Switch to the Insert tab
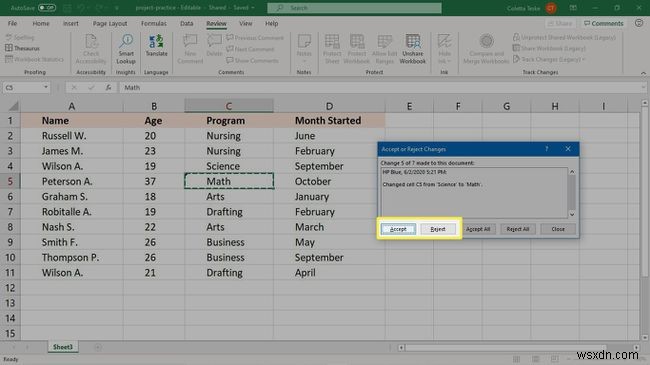650x365 pixels. (70, 24)
